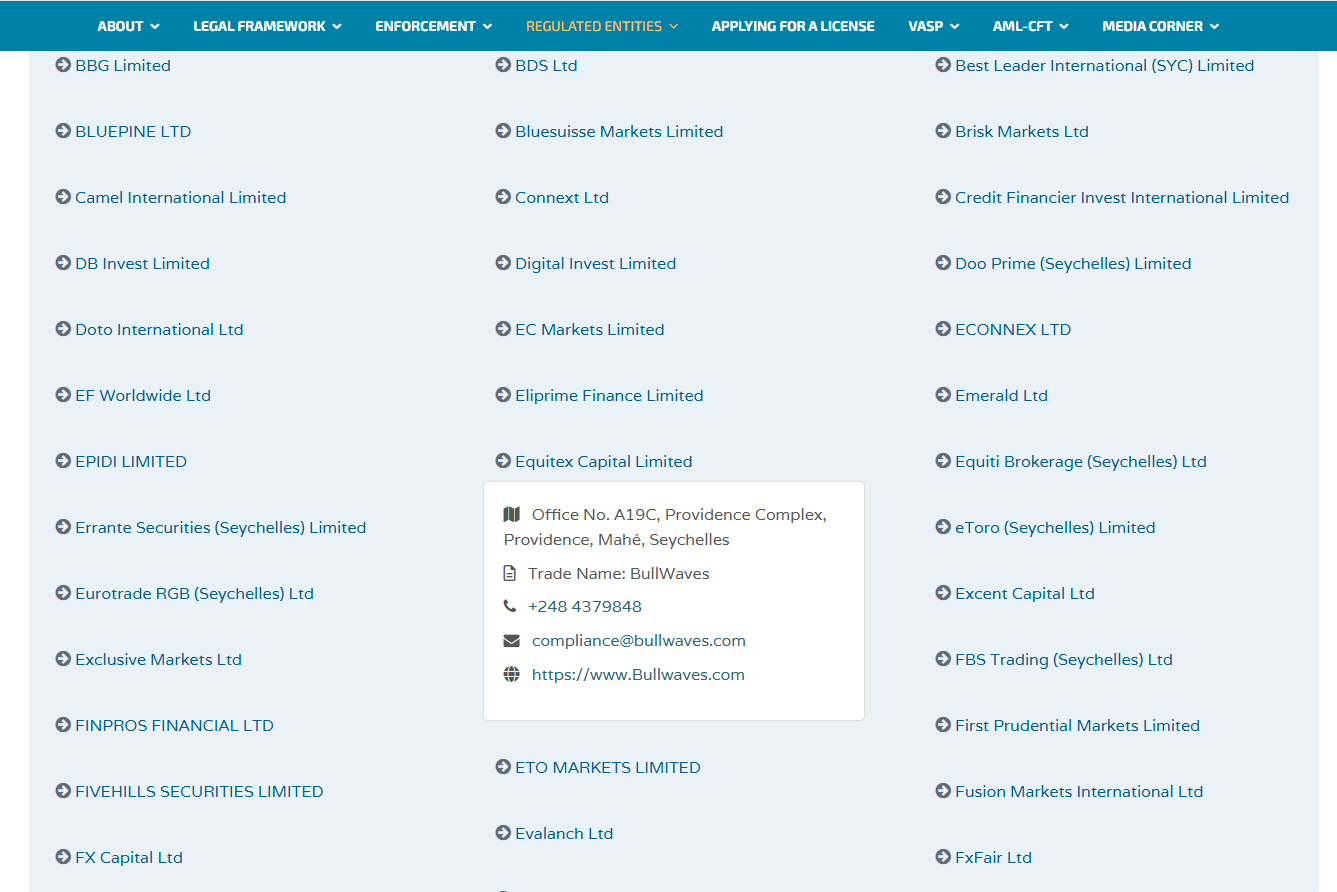Click the globe icon beside the Bullwaves website
The height and width of the screenshot is (892, 1337).
(512, 675)
